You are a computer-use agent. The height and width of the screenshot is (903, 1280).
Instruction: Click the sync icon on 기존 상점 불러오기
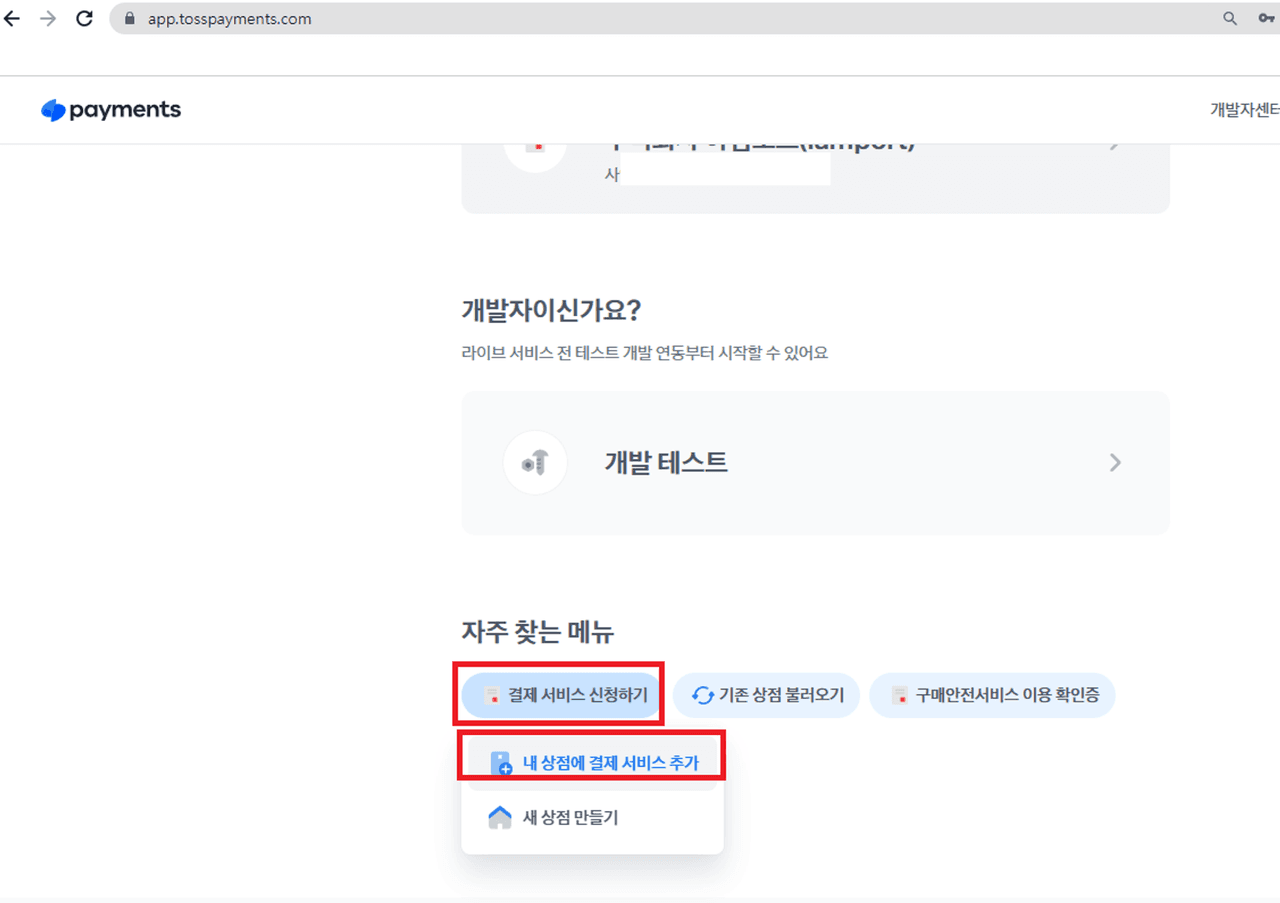702,696
